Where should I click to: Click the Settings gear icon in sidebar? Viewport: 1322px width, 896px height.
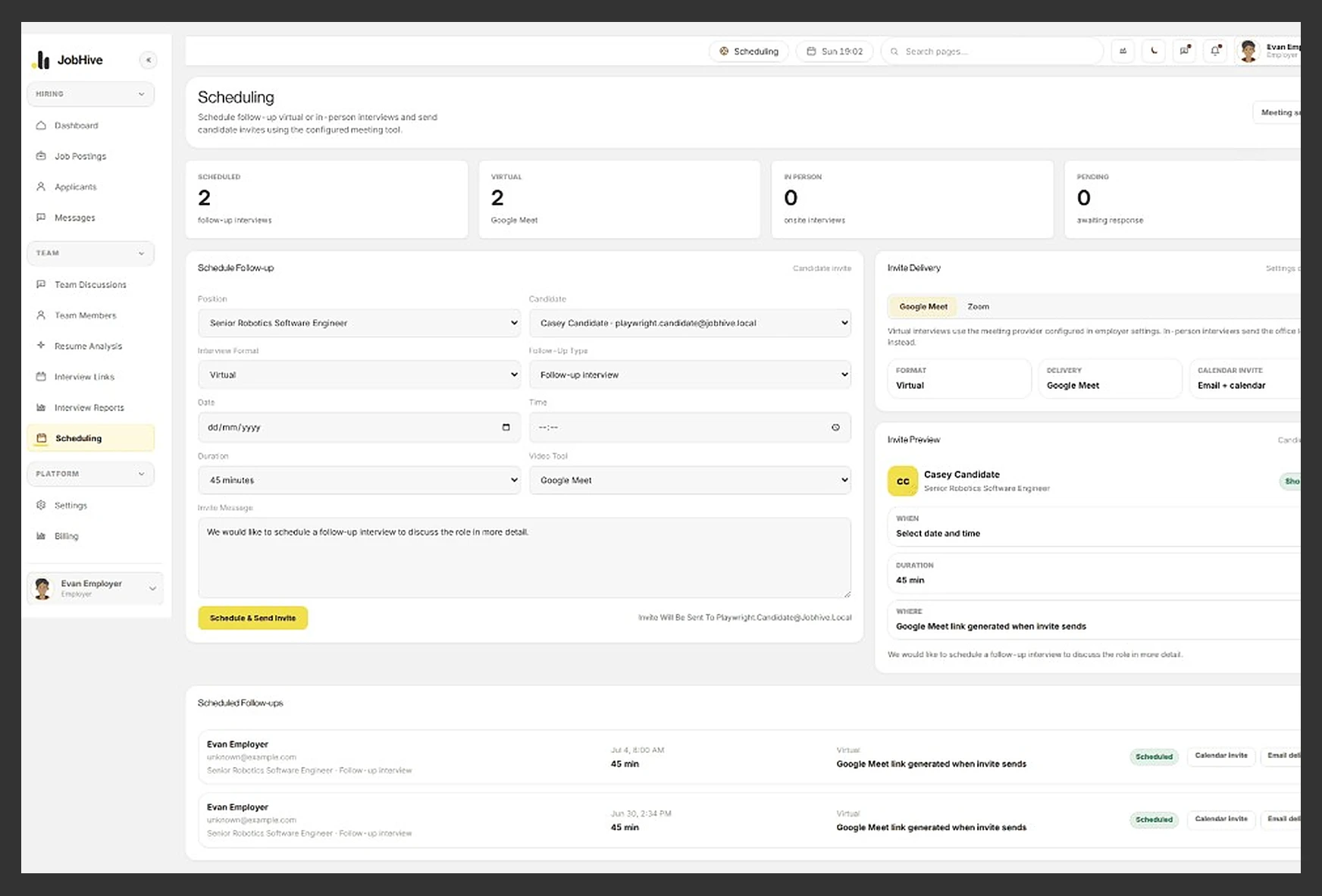41,505
